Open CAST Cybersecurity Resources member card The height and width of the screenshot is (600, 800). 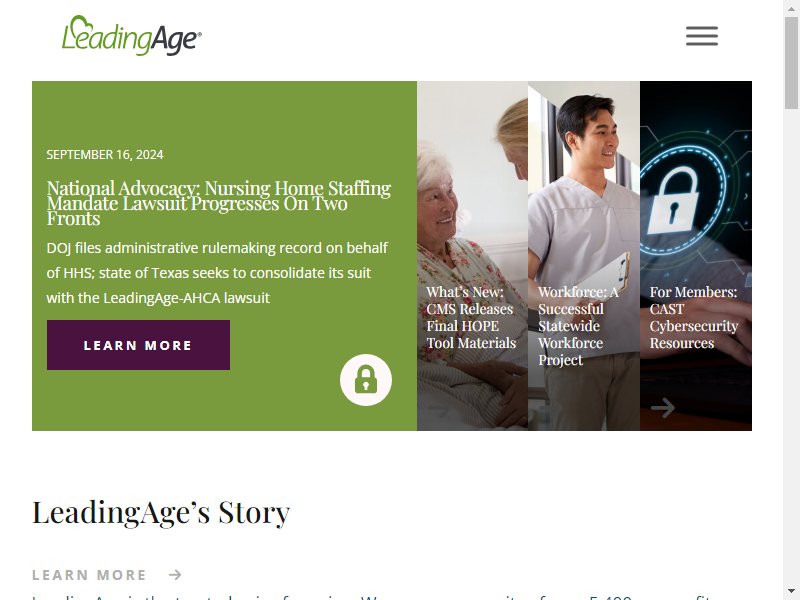point(694,317)
